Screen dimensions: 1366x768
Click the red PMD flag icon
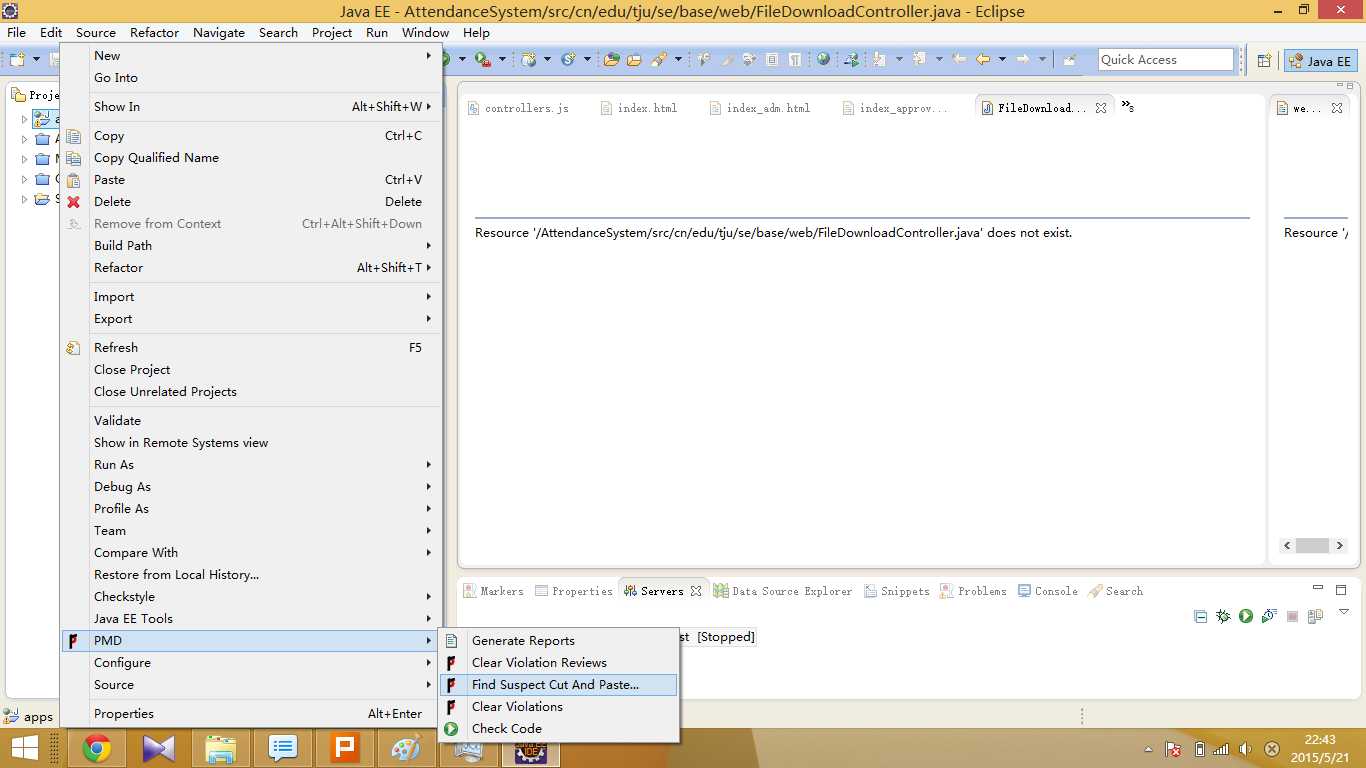pyautogui.click(x=73, y=641)
